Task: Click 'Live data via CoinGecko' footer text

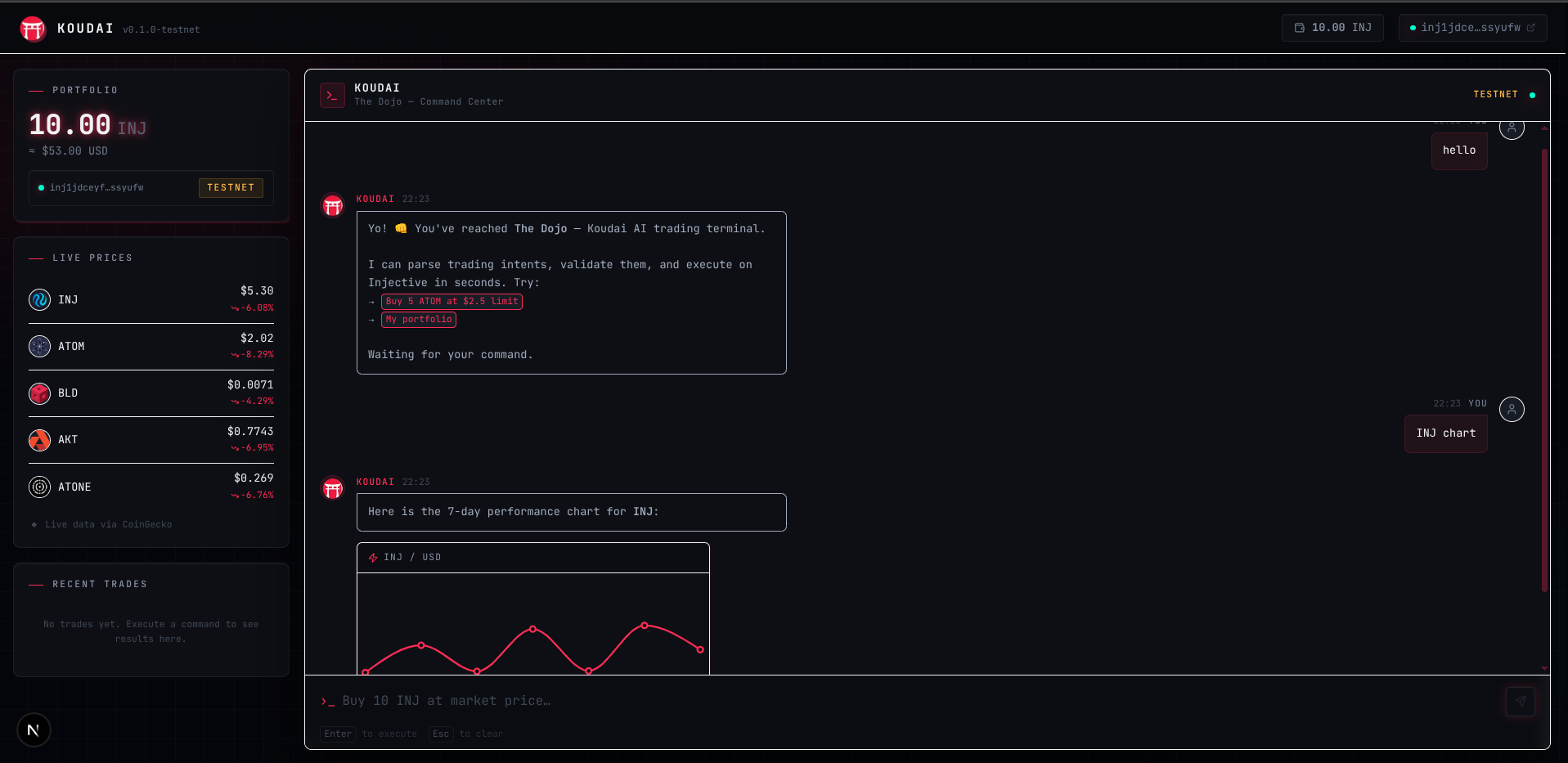Action: pyautogui.click(x=108, y=525)
